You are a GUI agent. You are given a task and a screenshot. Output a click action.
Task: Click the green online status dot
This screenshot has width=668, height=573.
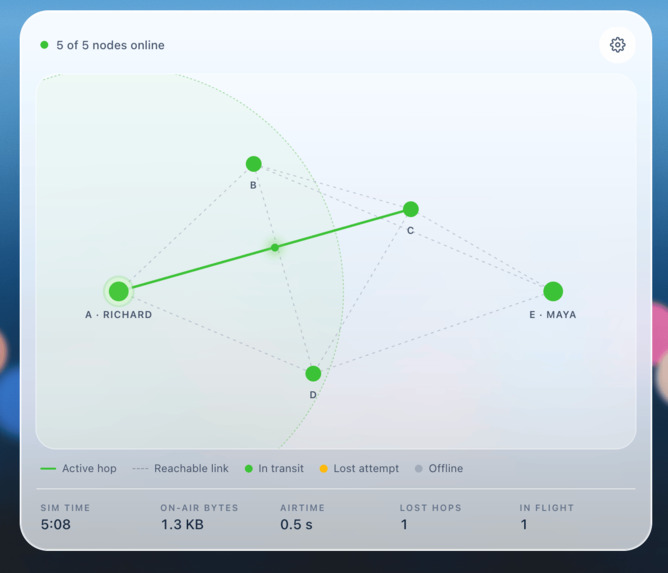44,45
